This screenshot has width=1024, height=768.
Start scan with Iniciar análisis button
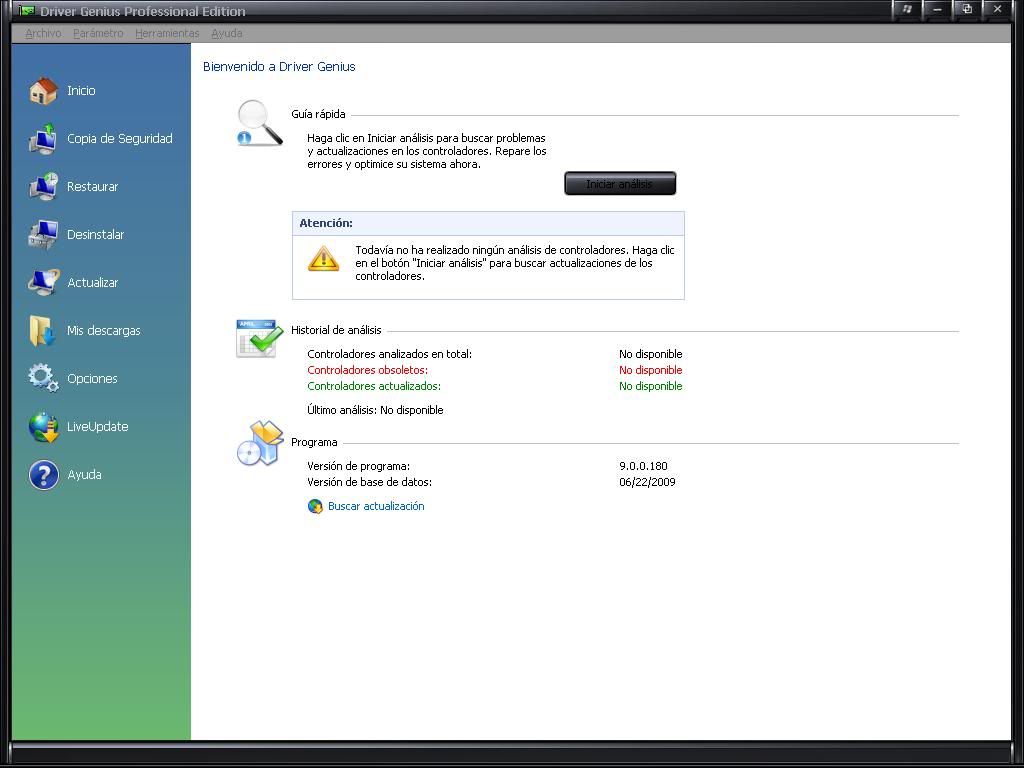[620, 184]
